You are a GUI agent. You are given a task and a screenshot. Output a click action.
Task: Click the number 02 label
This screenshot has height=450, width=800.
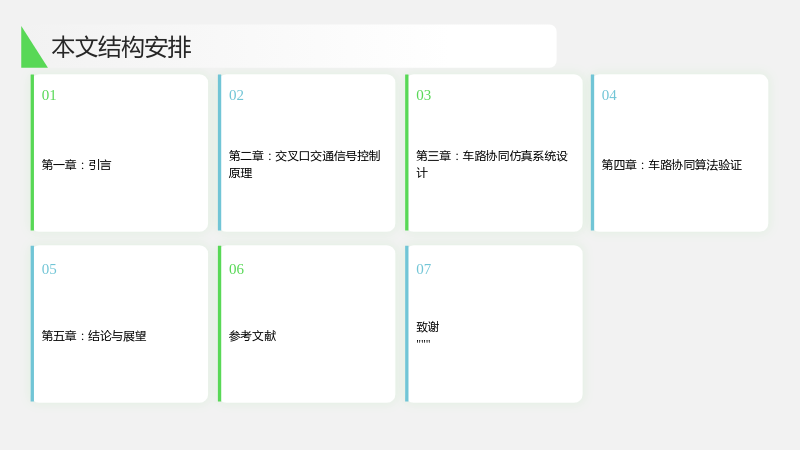[236, 95]
